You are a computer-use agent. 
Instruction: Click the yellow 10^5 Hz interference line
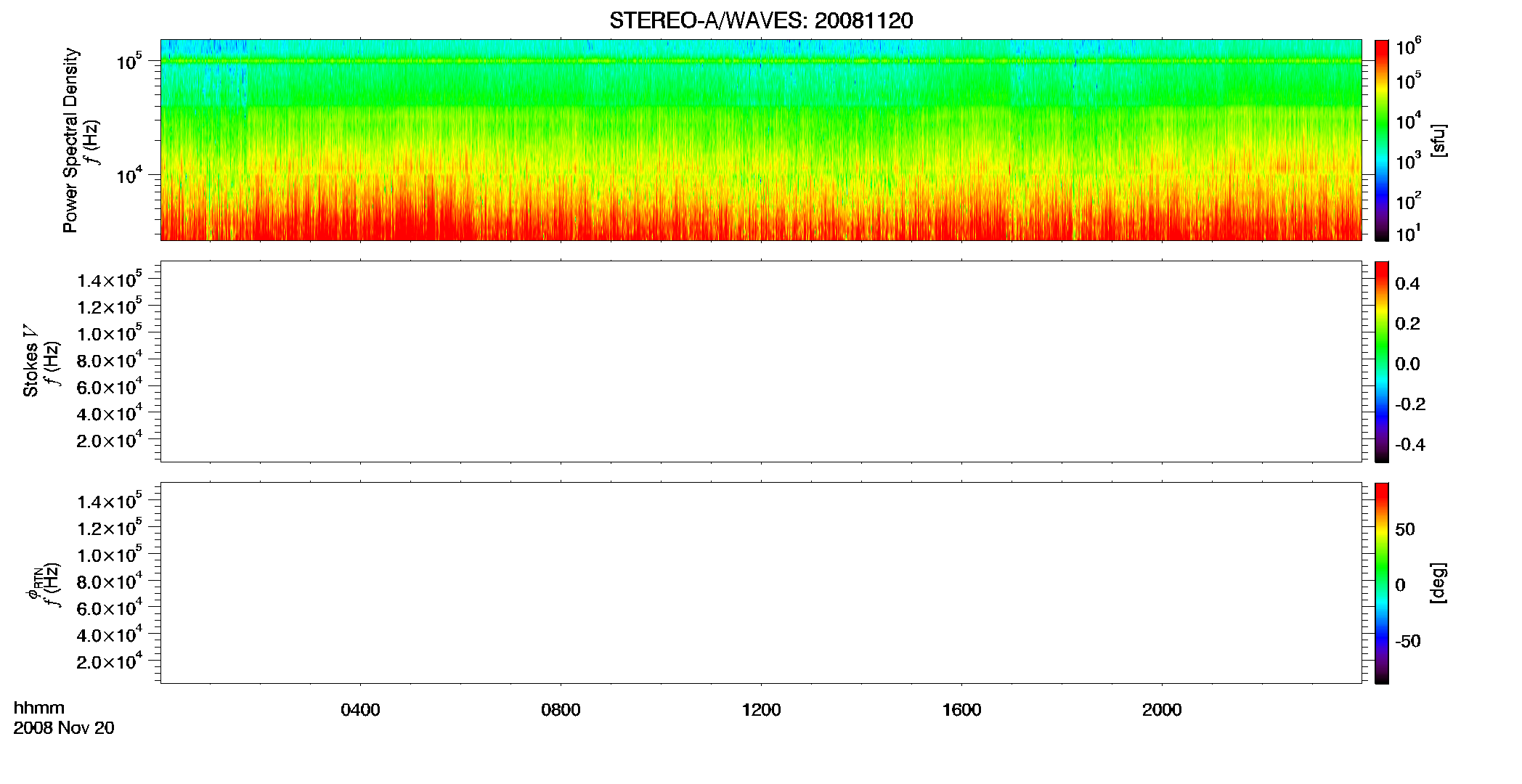(761, 61)
